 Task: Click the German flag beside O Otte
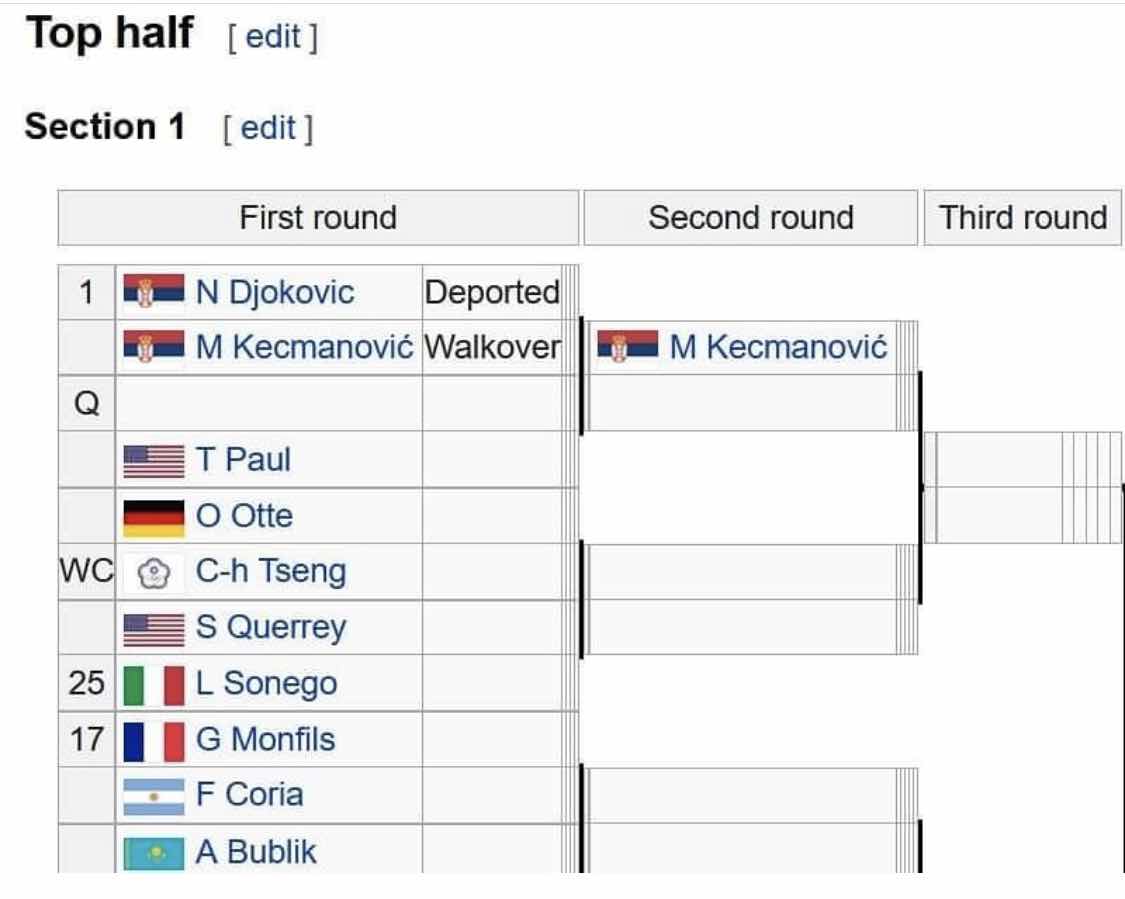[x=154, y=518]
